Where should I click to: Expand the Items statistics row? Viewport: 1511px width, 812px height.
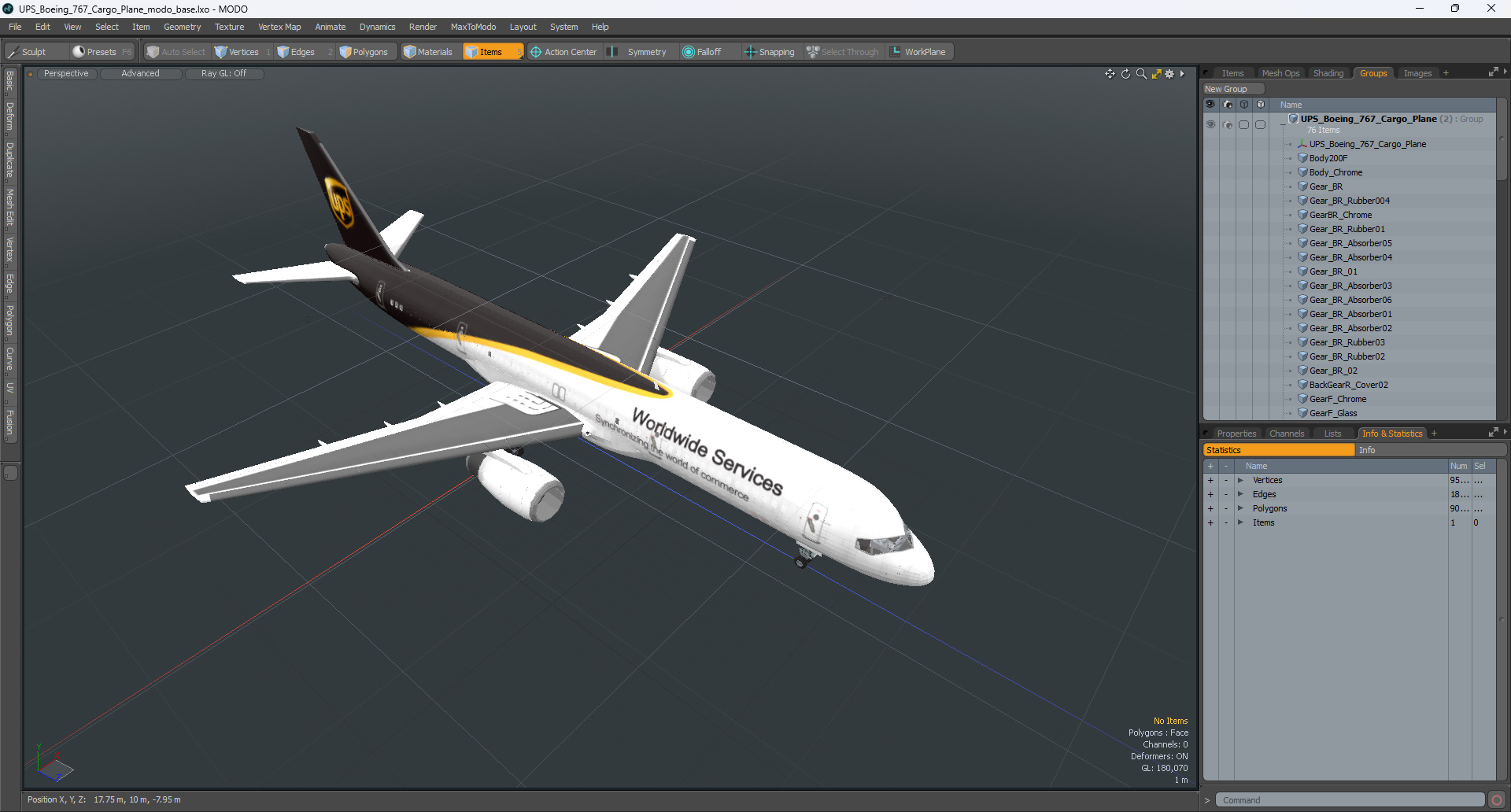click(x=1240, y=522)
